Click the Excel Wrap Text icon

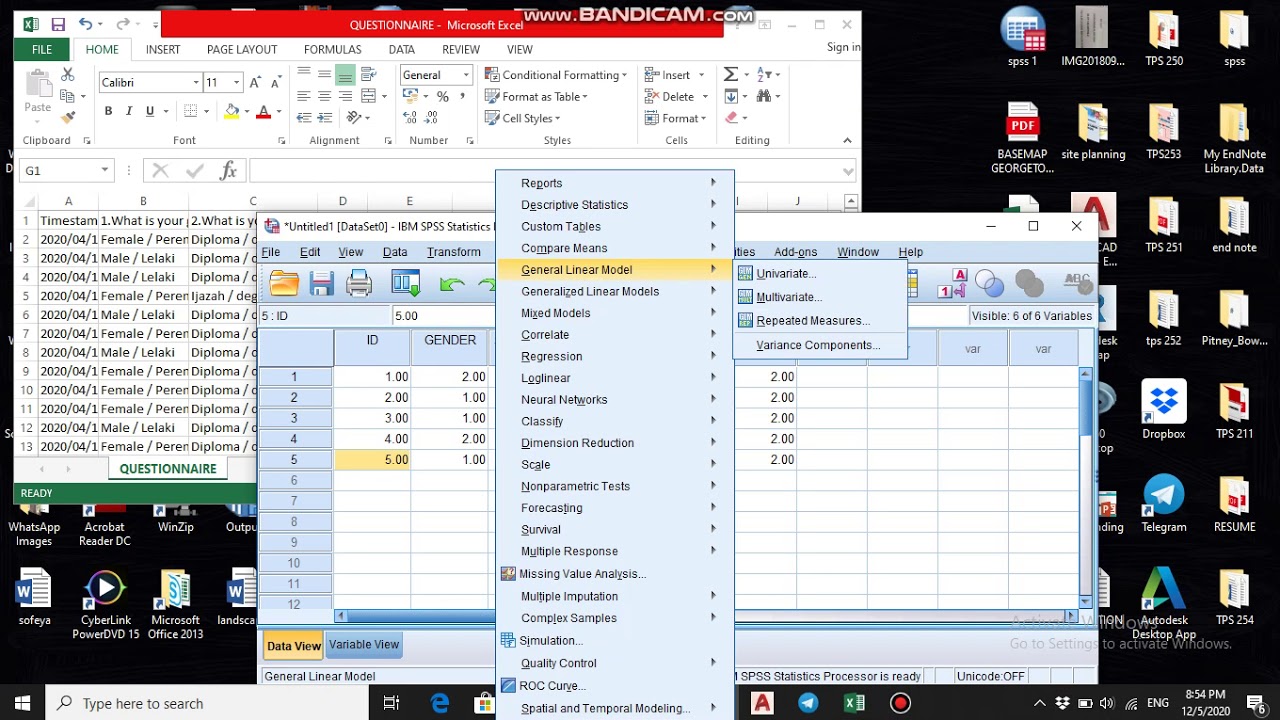pos(368,74)
